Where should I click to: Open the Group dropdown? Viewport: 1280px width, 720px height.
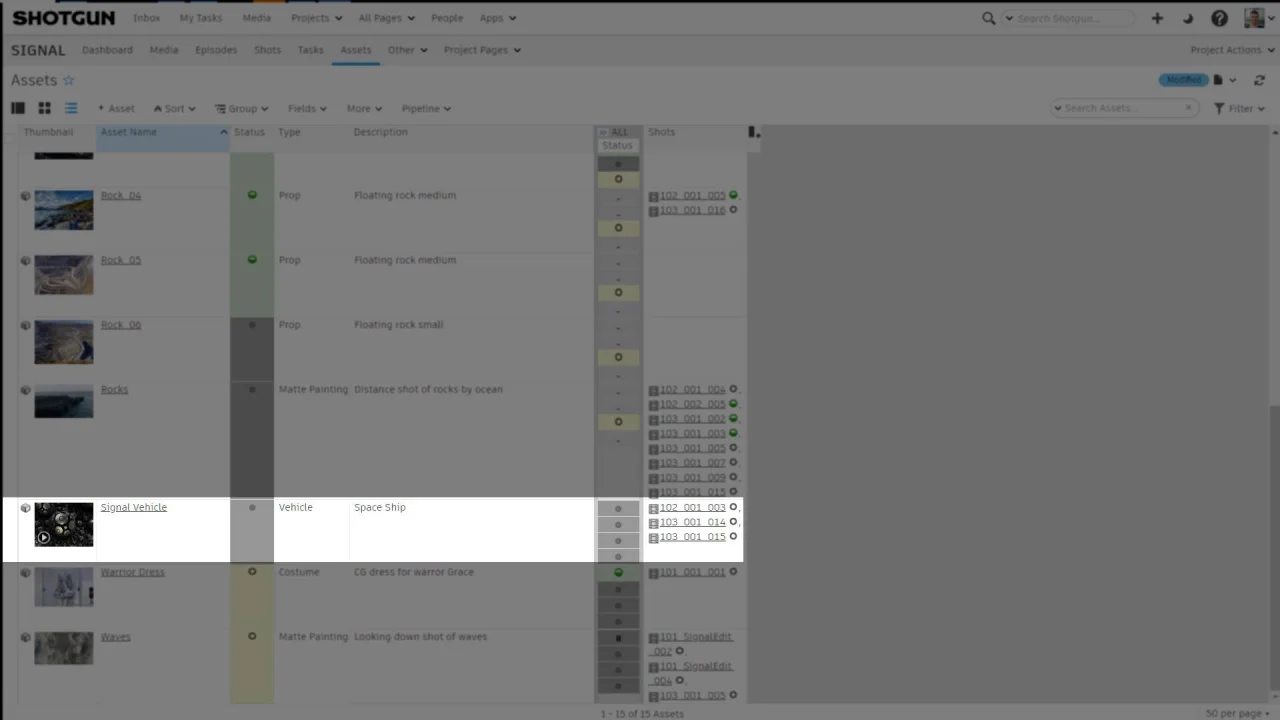241,108
